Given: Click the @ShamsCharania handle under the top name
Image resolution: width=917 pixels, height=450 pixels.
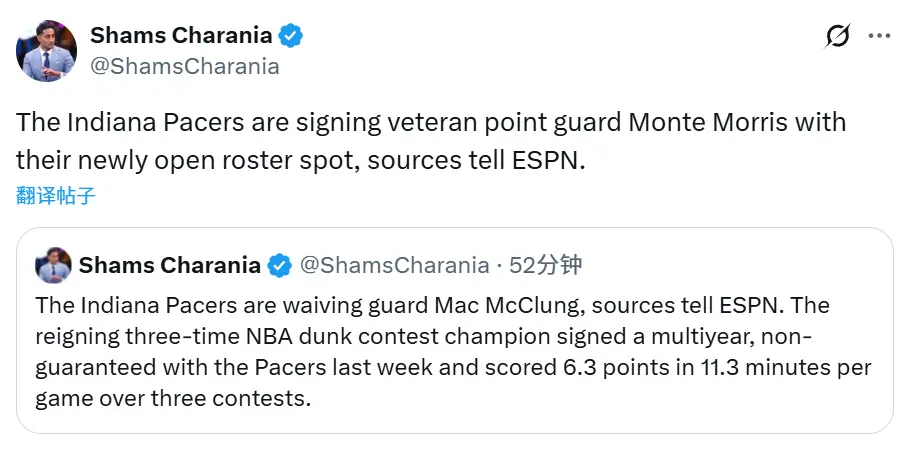Looking at the screenshot, I should click(185, 66).
